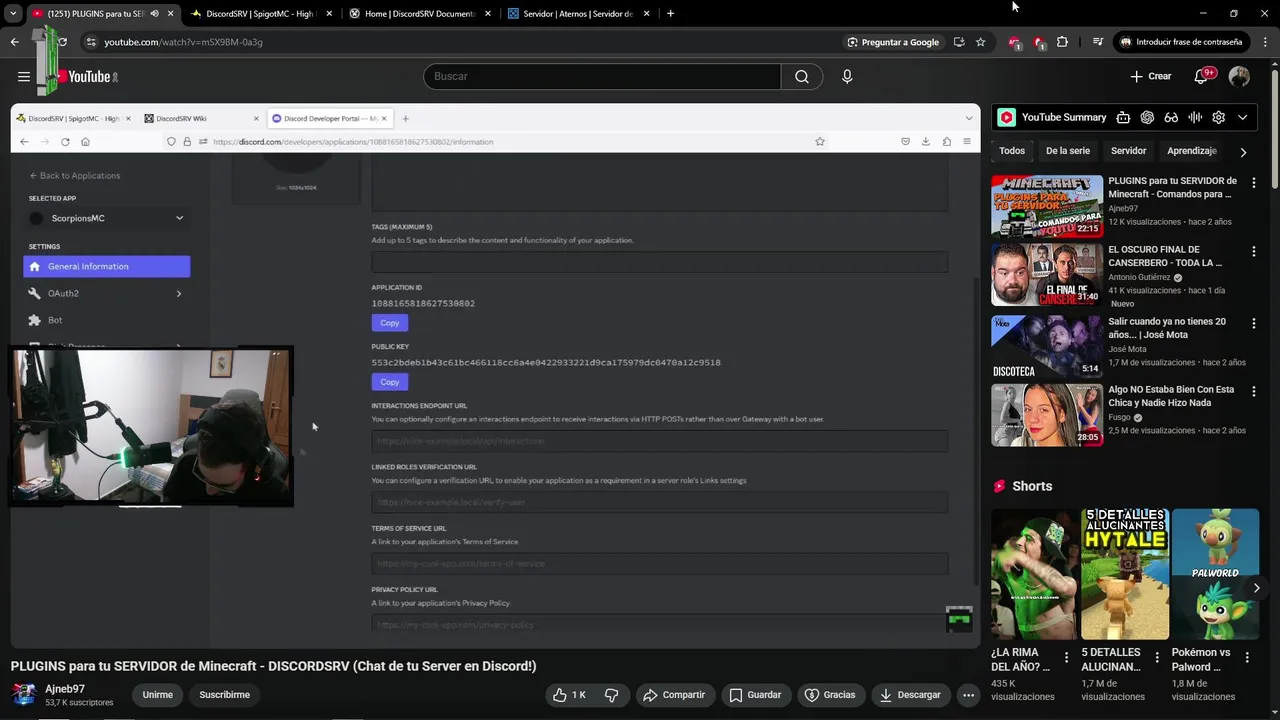Show next Shorts with the arrow
This screenshot has height=720, width=1280.
click(1256, 588)
